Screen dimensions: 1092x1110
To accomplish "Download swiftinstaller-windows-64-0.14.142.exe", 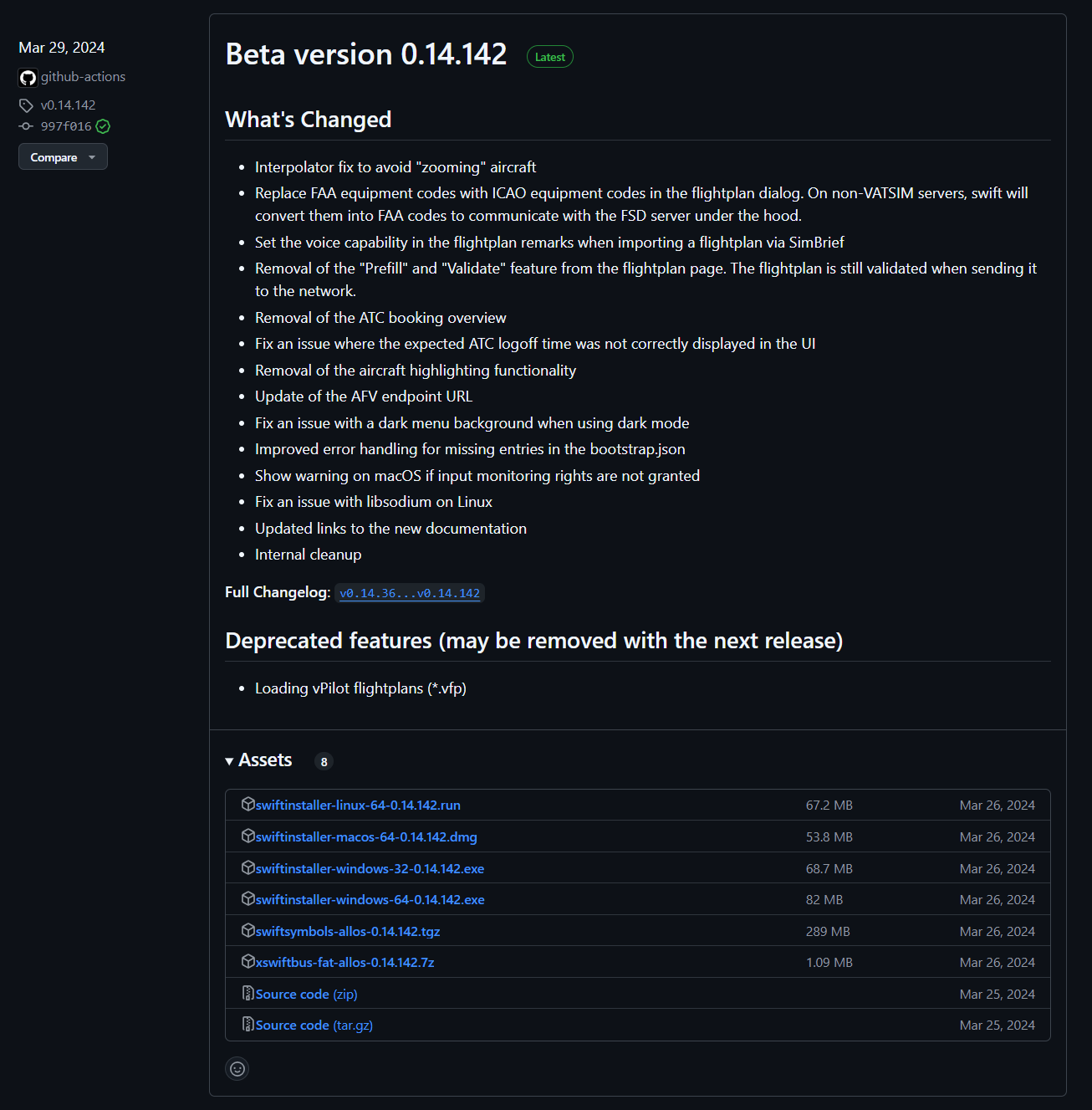I will pyautogui.click(x=370, y=899).
